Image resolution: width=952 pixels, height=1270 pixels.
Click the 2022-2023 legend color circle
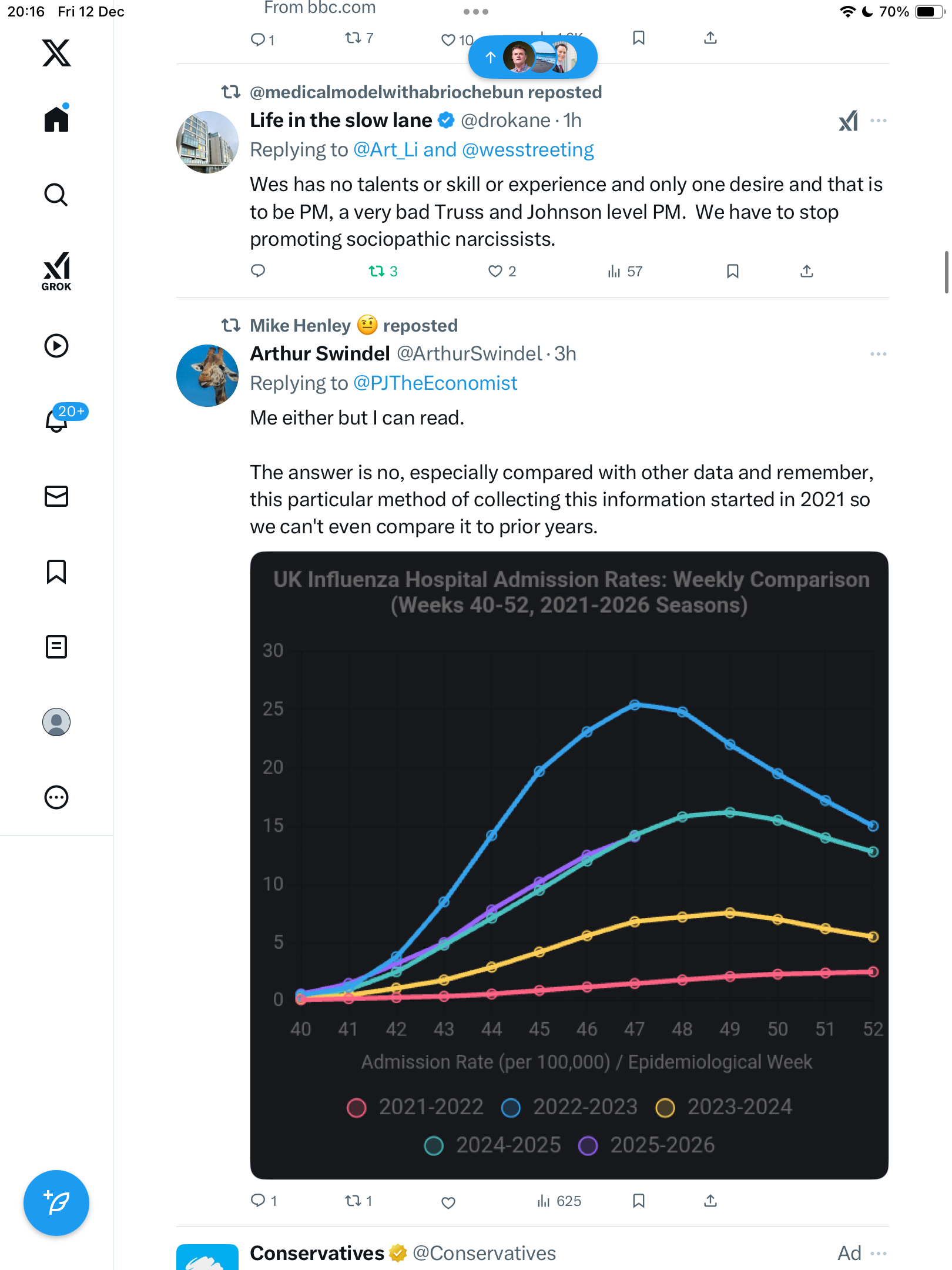pos(511,1108)
